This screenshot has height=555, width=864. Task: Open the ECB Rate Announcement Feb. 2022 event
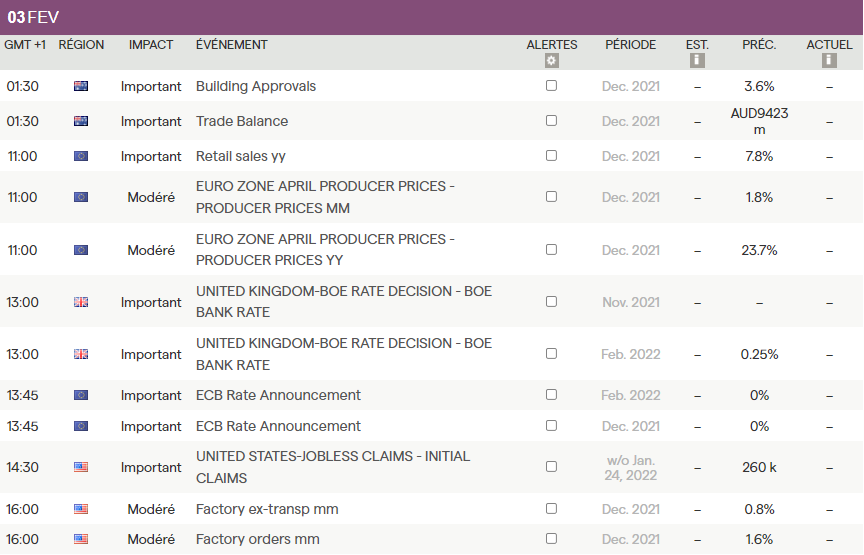pyautogui.click(x=278, y=395)
